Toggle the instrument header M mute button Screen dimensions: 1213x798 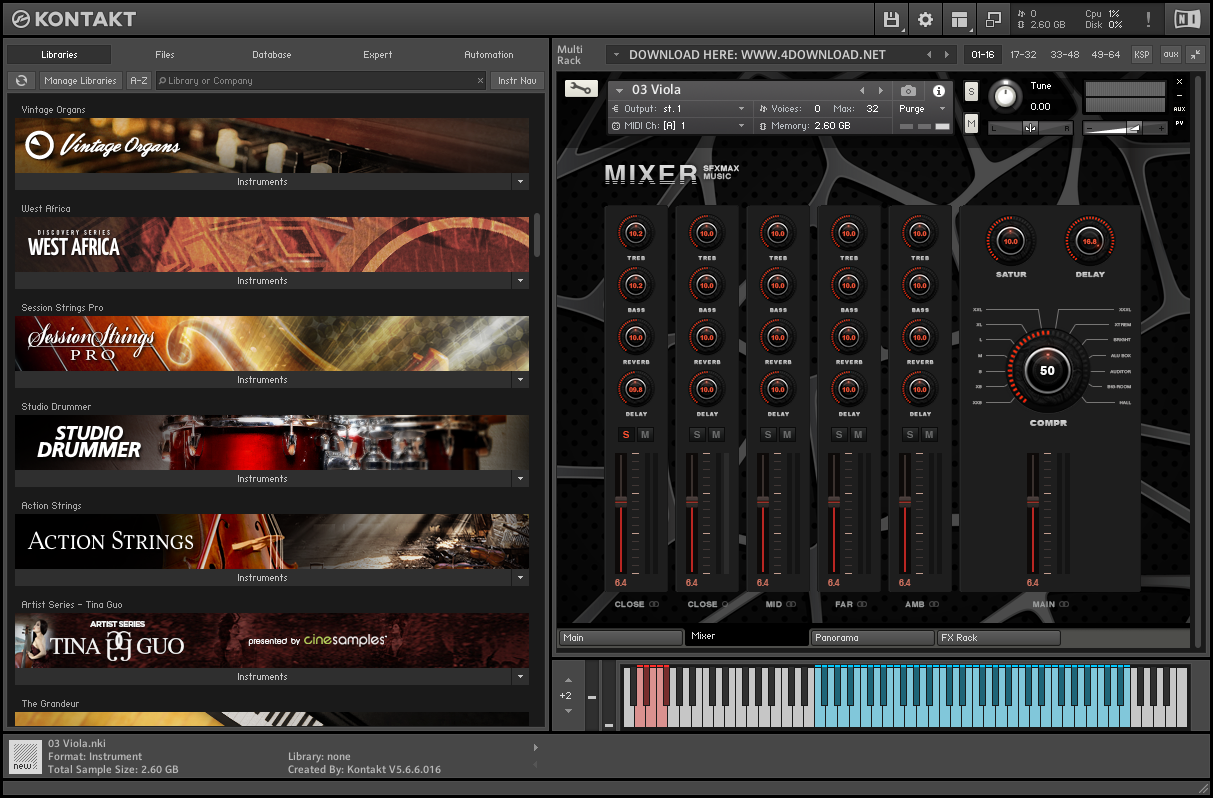[971, 123]
